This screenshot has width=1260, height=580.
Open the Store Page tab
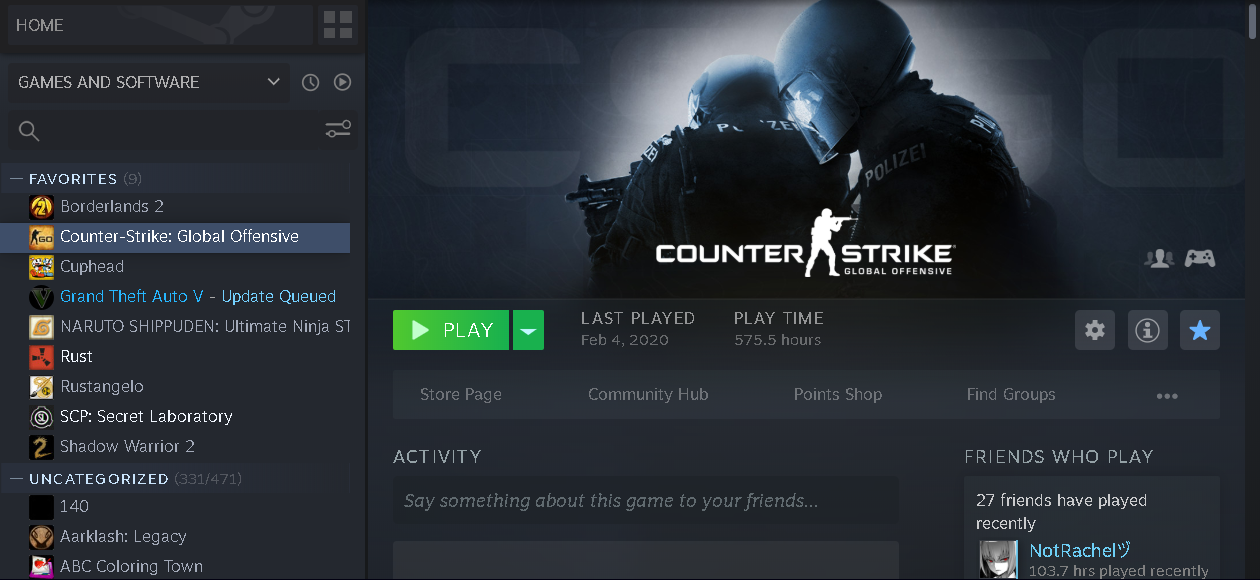[x=461, y=394]
